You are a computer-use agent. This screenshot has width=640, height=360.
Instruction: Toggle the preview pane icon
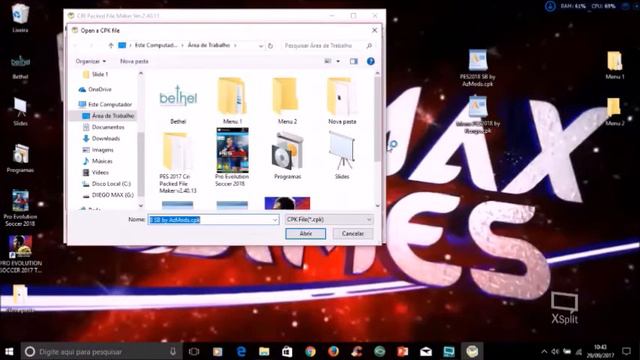tap(353, 61)
